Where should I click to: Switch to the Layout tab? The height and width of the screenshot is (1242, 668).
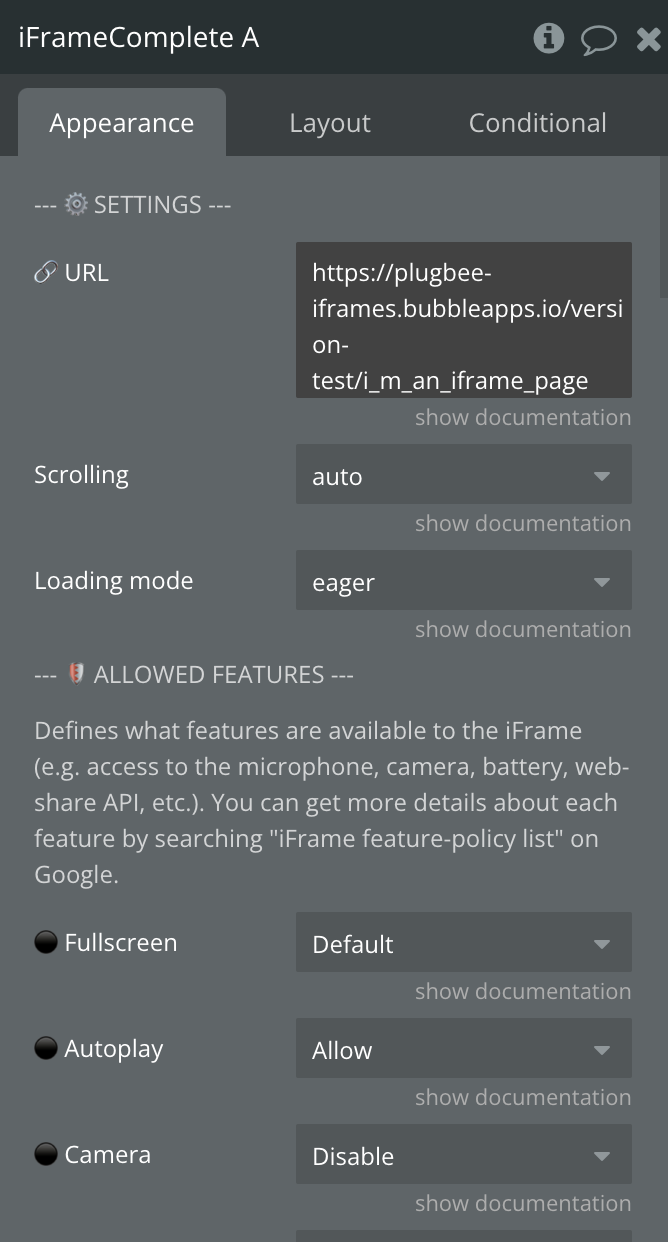[x=330, y=123]
